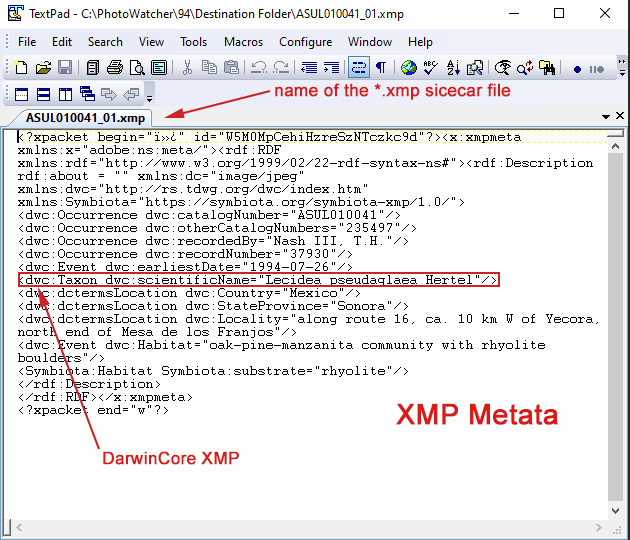
Task: Copy selection with the Copy icon
Action: (x=209, y=68)
